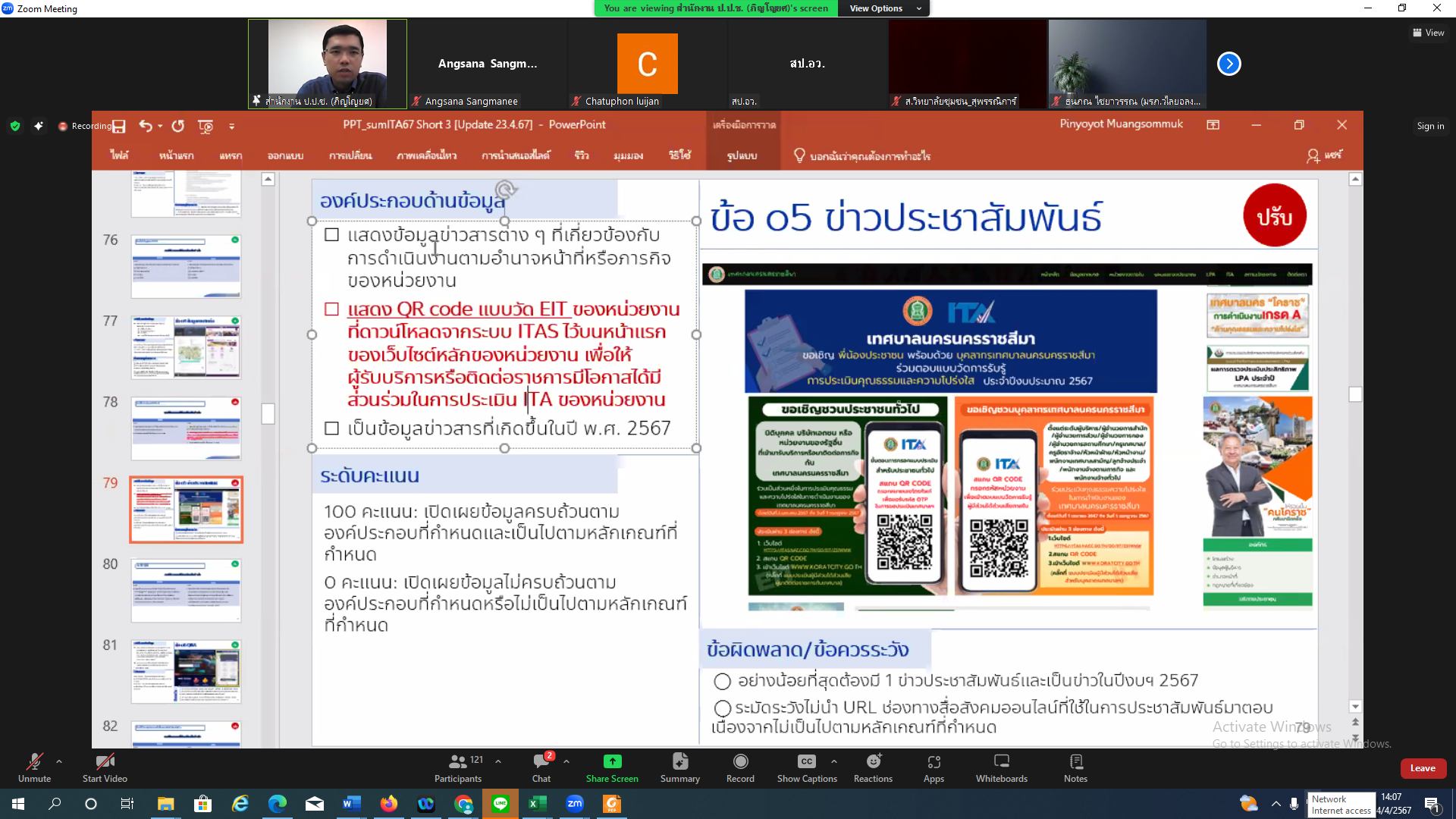The height and width of the screenshot is (819, 1456).
Task: Show Captions in Zoom
Action: tap(807, 767)
